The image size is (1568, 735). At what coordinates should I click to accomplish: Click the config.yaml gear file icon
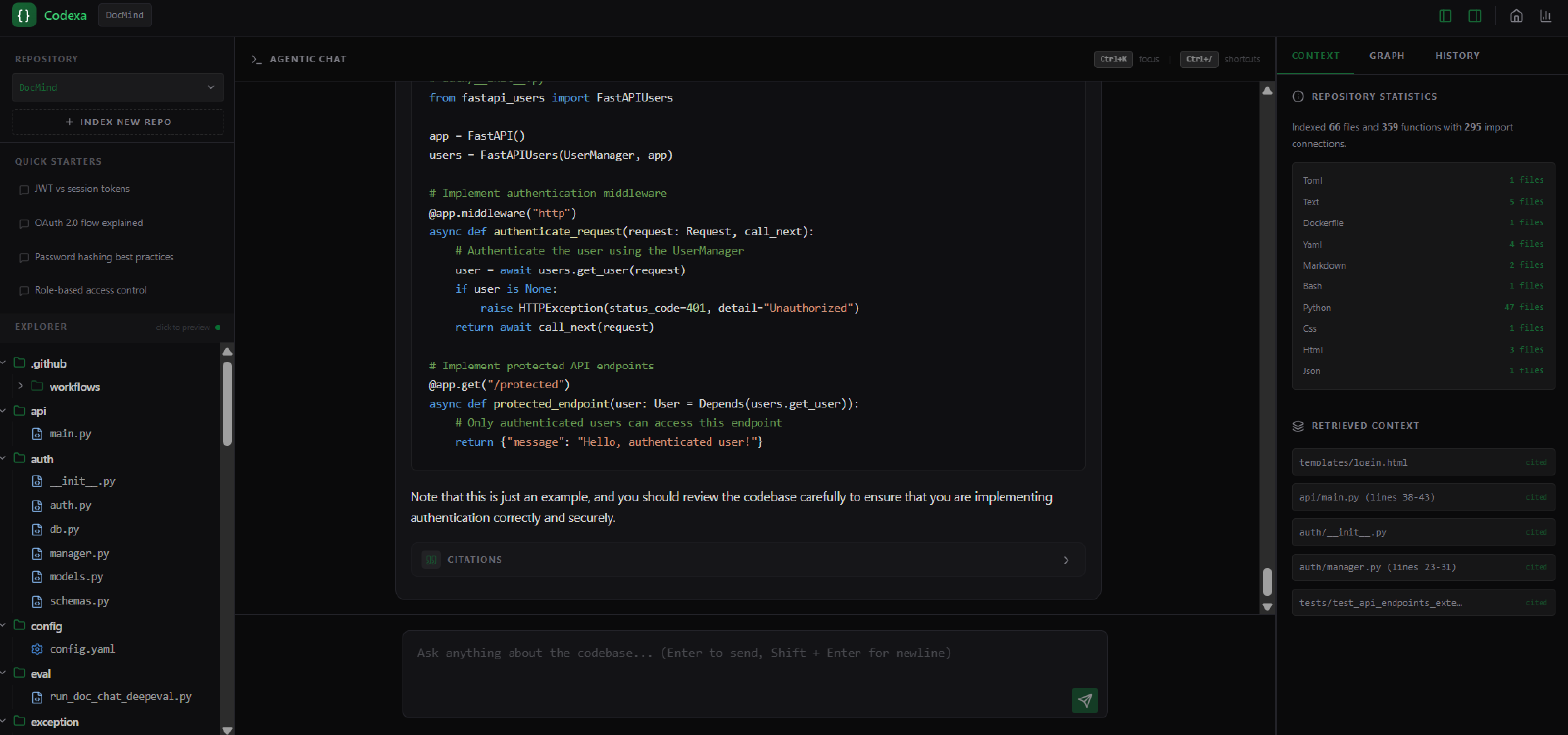click(x=37, y=649)
